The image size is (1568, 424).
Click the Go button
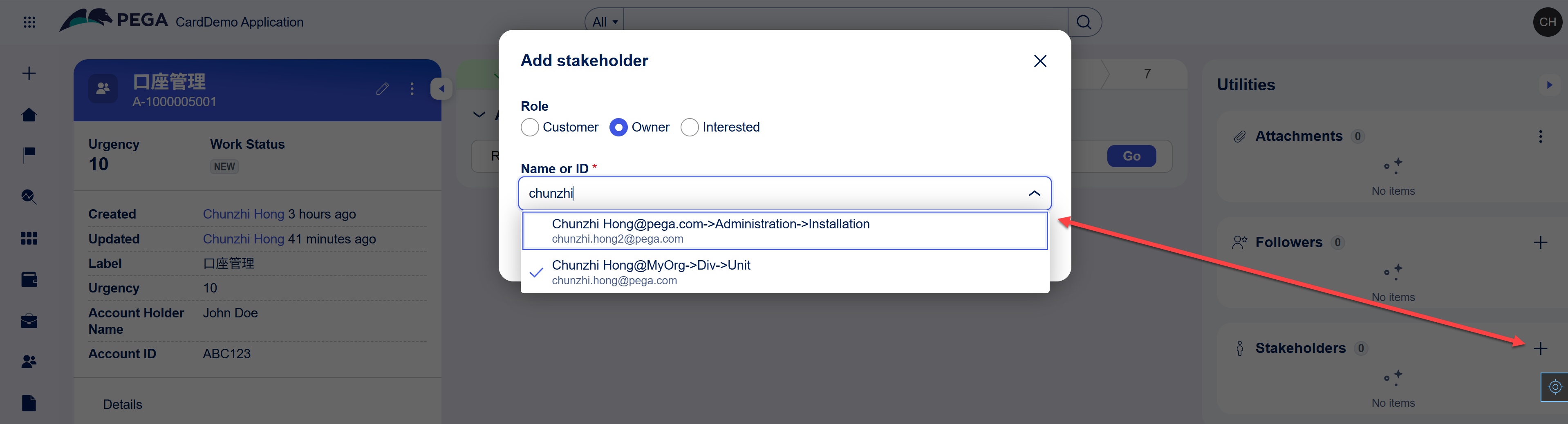pos(1131,156)
